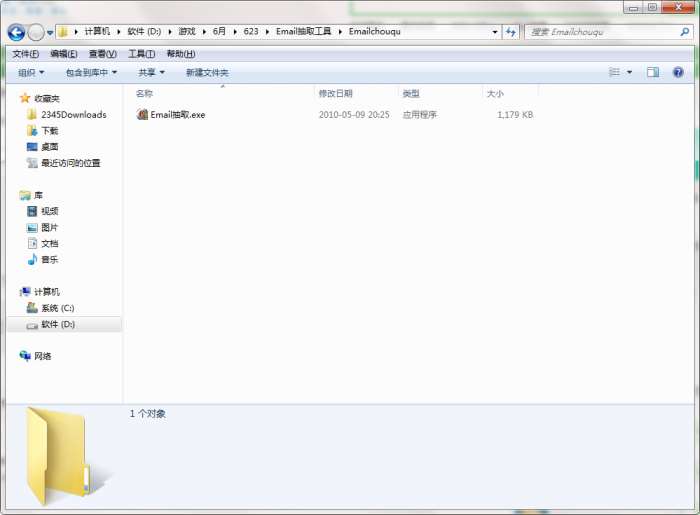Click the blue help question icon
This screenshot has width=700, height=515.
click(678, 72)
